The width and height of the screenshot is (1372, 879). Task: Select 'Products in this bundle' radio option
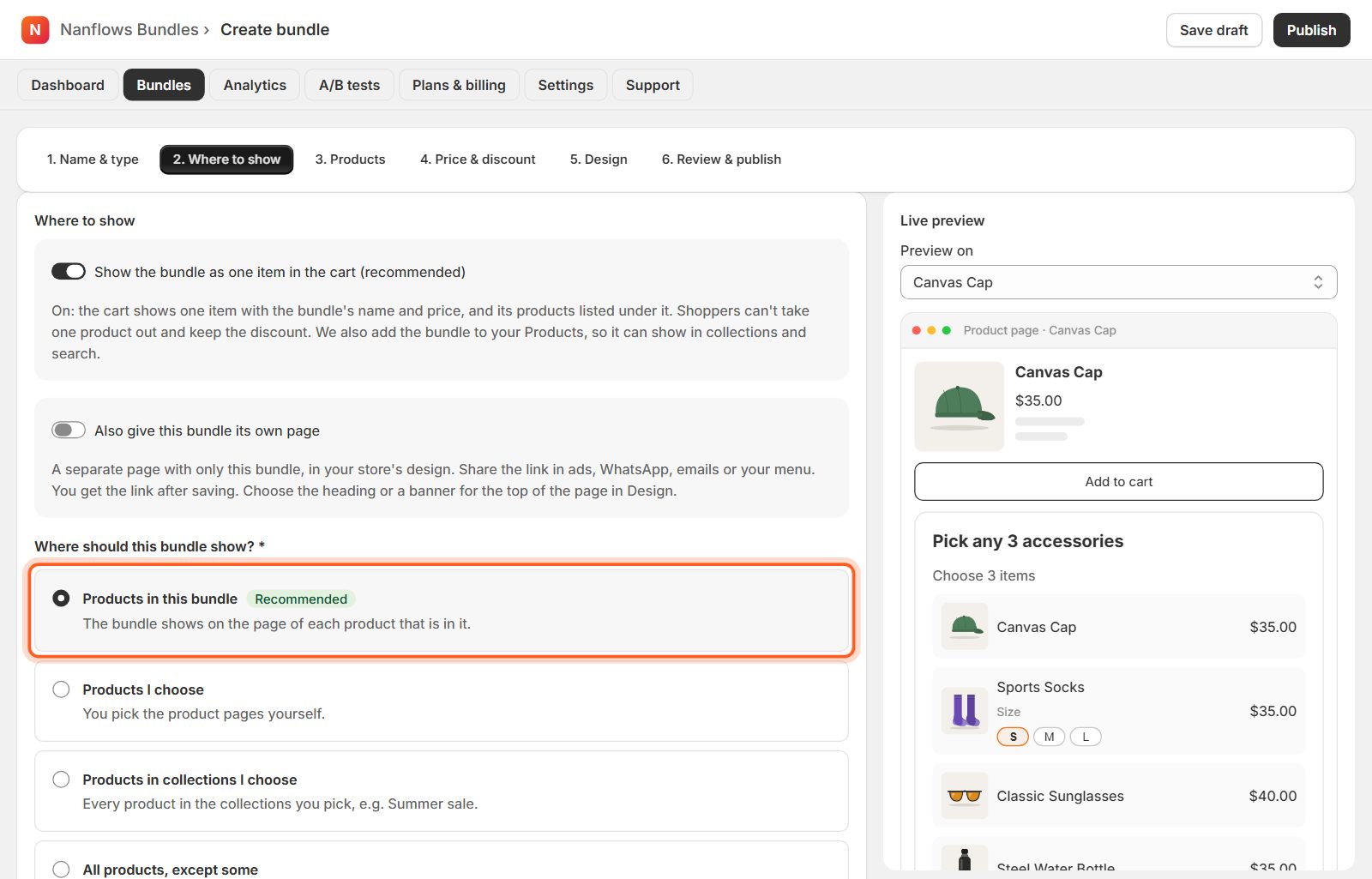[61, 599]
